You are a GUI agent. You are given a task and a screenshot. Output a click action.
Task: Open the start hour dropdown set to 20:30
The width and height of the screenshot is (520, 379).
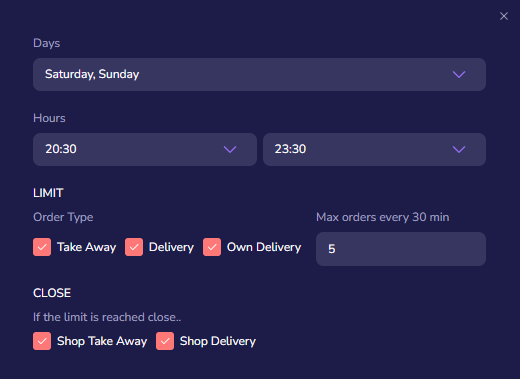tap(145, 149)
